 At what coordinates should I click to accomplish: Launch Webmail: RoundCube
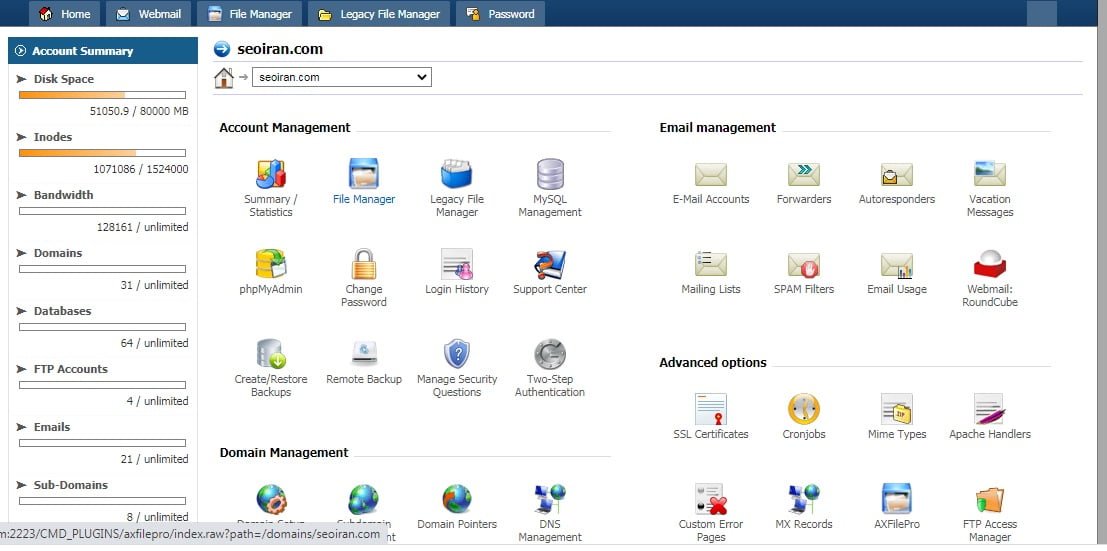[990, 263]
